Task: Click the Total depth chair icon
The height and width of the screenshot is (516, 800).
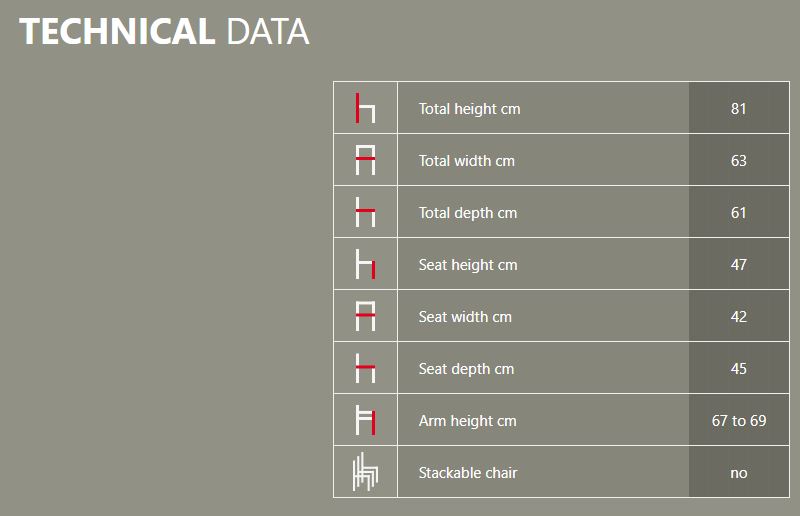Action: [x=365, y=212]
